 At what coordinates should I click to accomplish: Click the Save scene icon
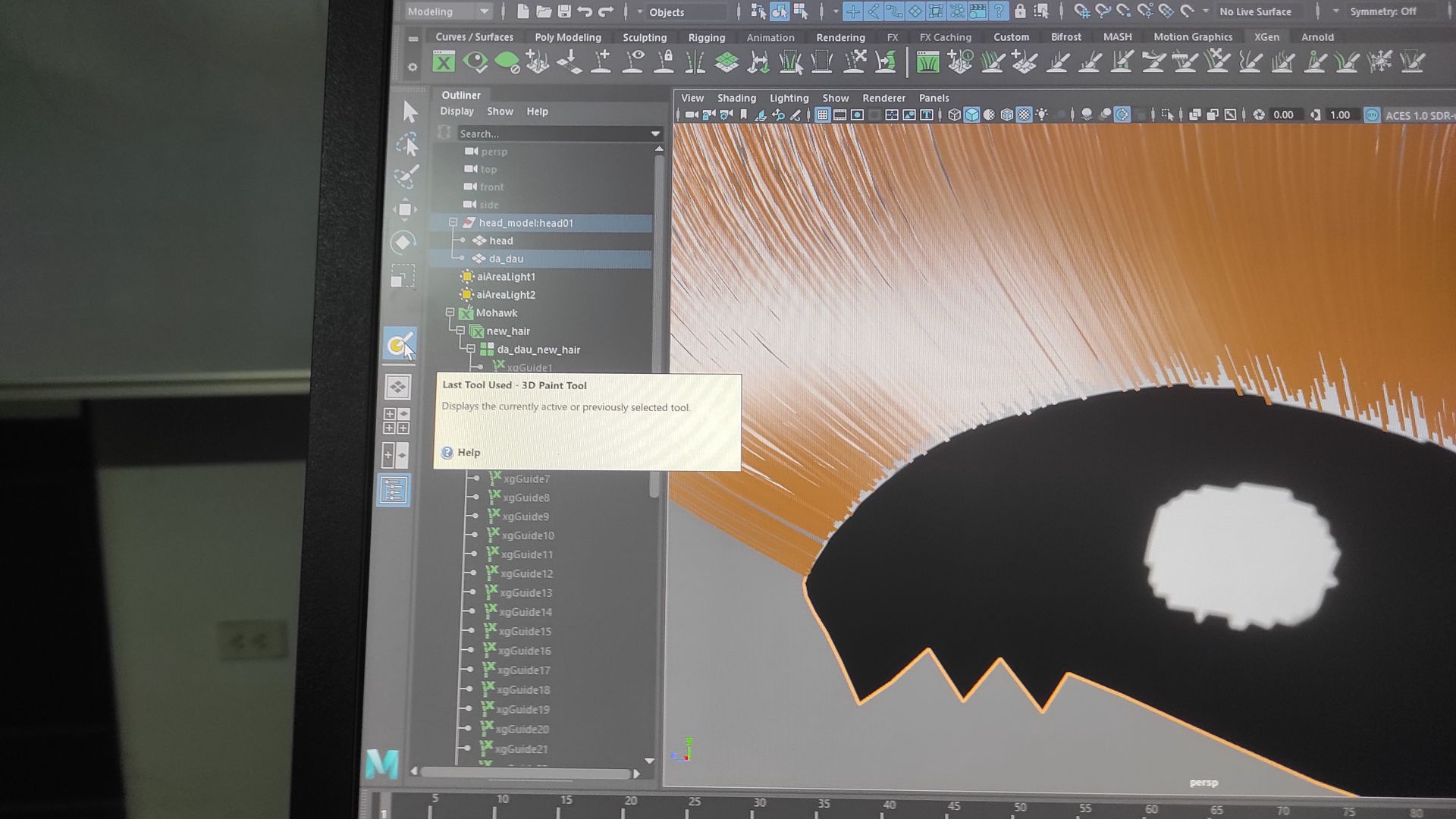564,11
